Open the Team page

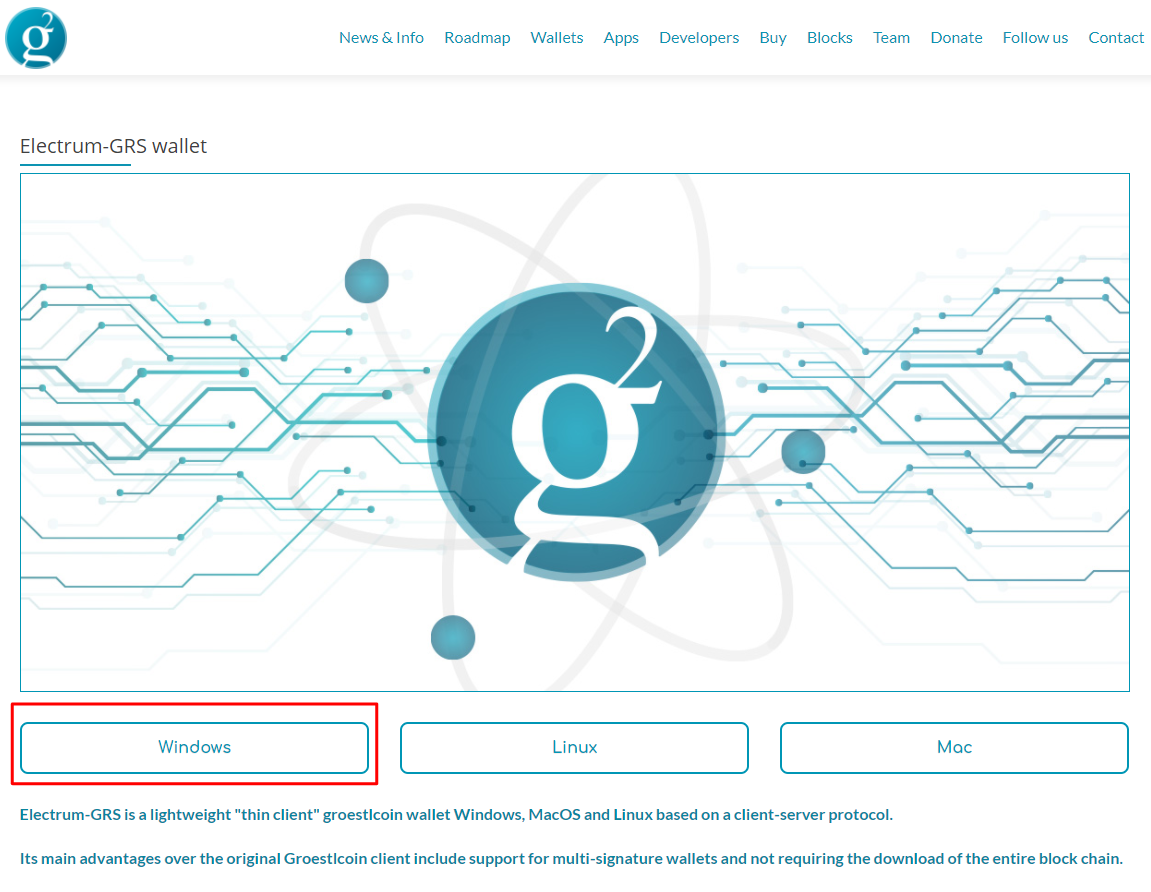pos(891,37)
